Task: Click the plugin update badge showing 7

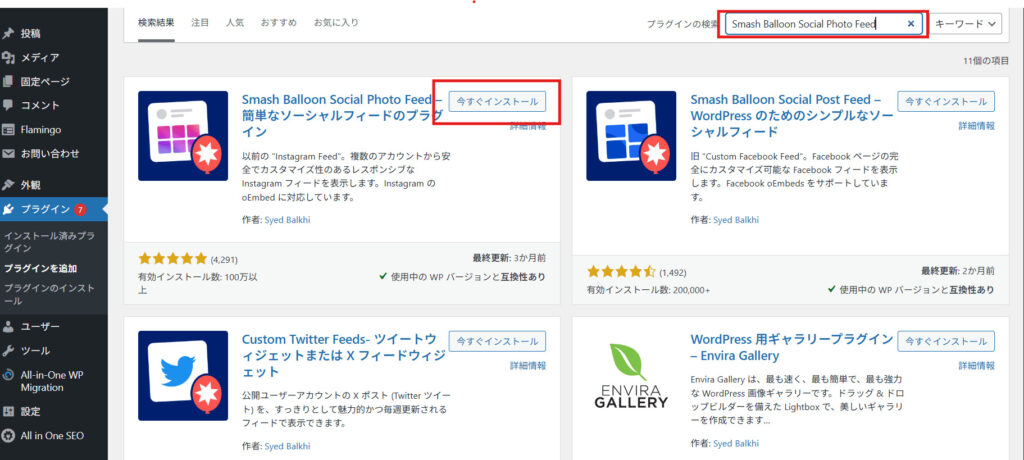Action: pyautogui.click(x=80, y=209)
